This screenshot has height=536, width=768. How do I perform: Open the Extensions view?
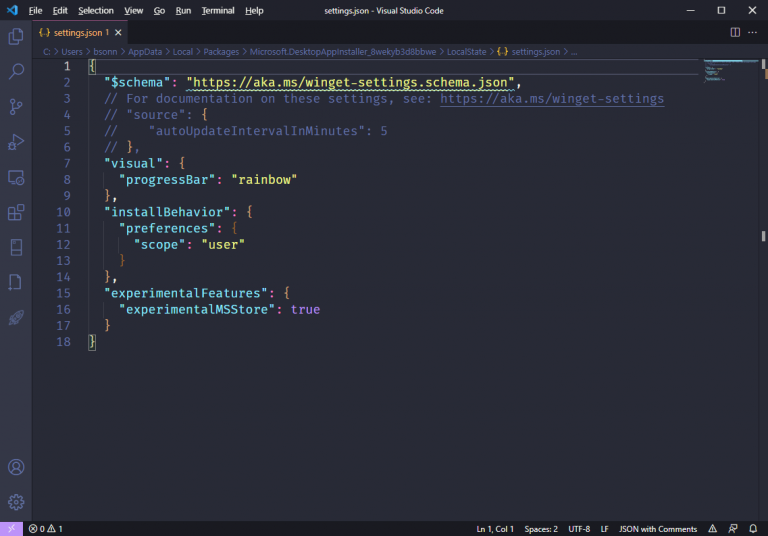coord(16,213)
